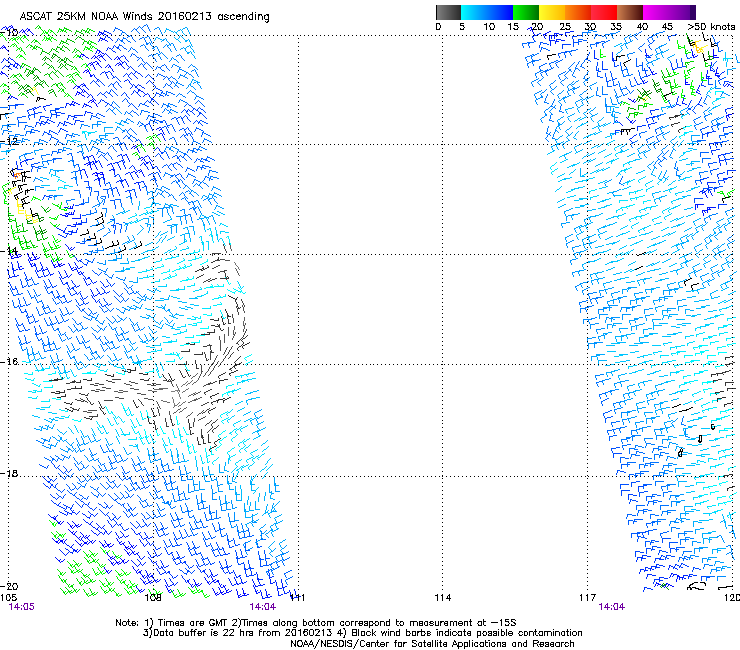Viewport: 740px width, 650px height.
Task: Select the '-16' latitude axis label
Action: pyautogui.click(x=9, y=362)
